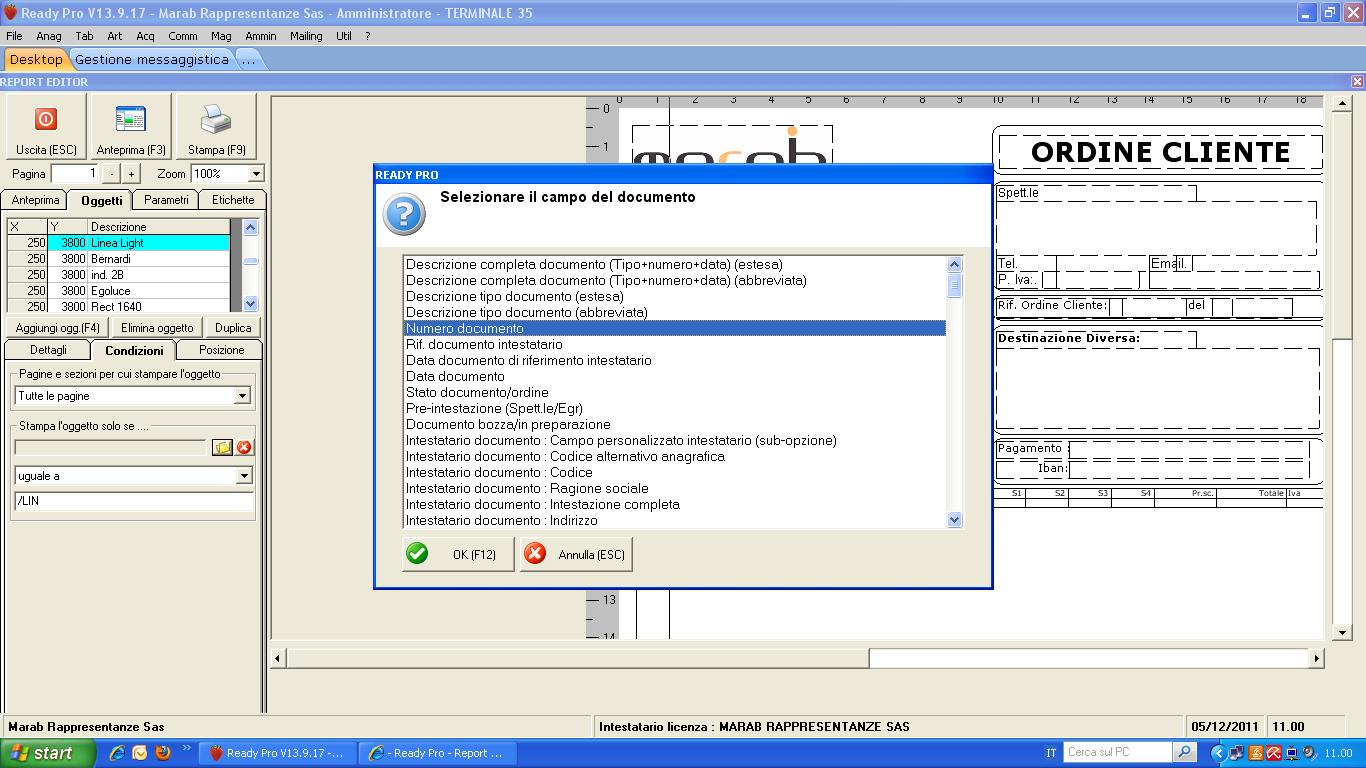Open the orange mail quick launch icon

140,753
